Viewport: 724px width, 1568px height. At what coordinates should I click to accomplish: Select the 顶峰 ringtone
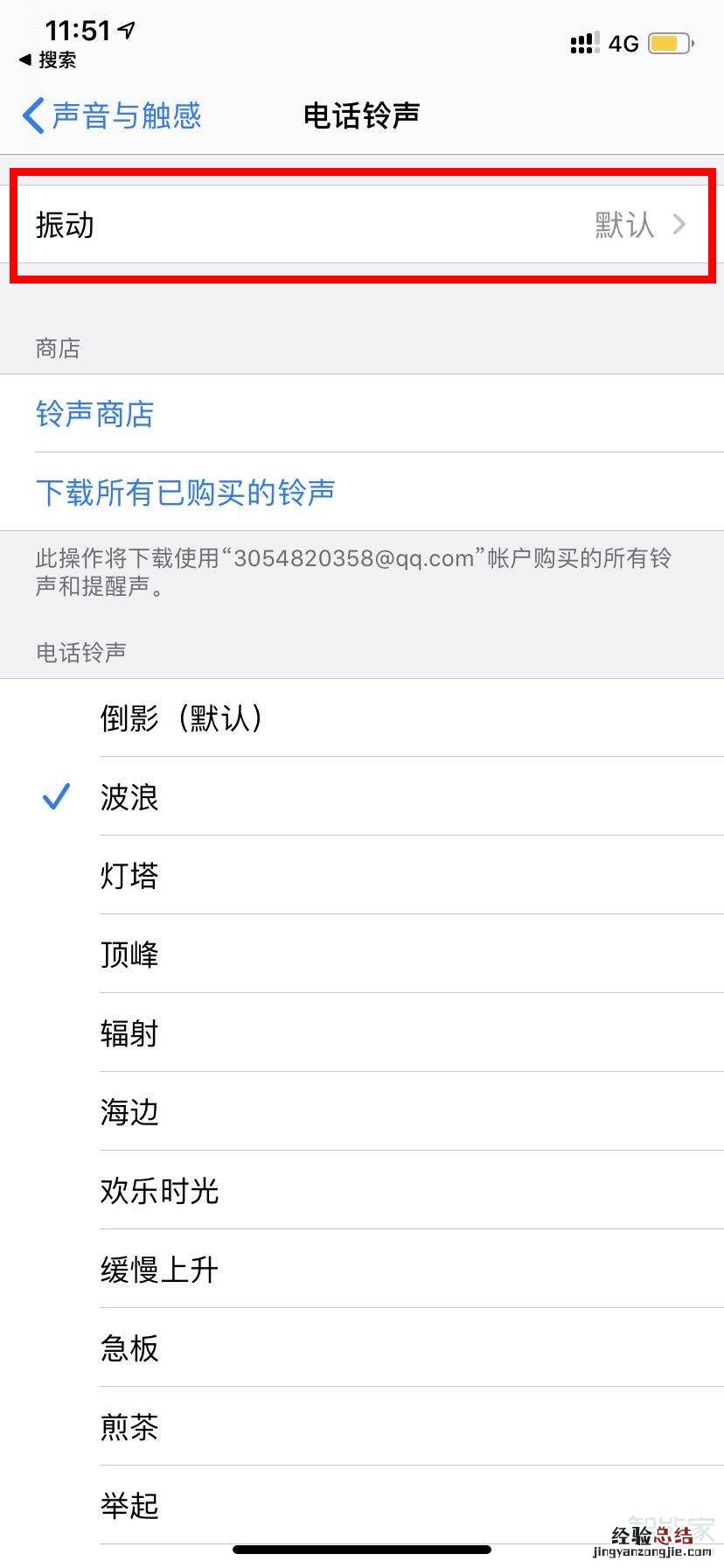click(x=129, y=954)
